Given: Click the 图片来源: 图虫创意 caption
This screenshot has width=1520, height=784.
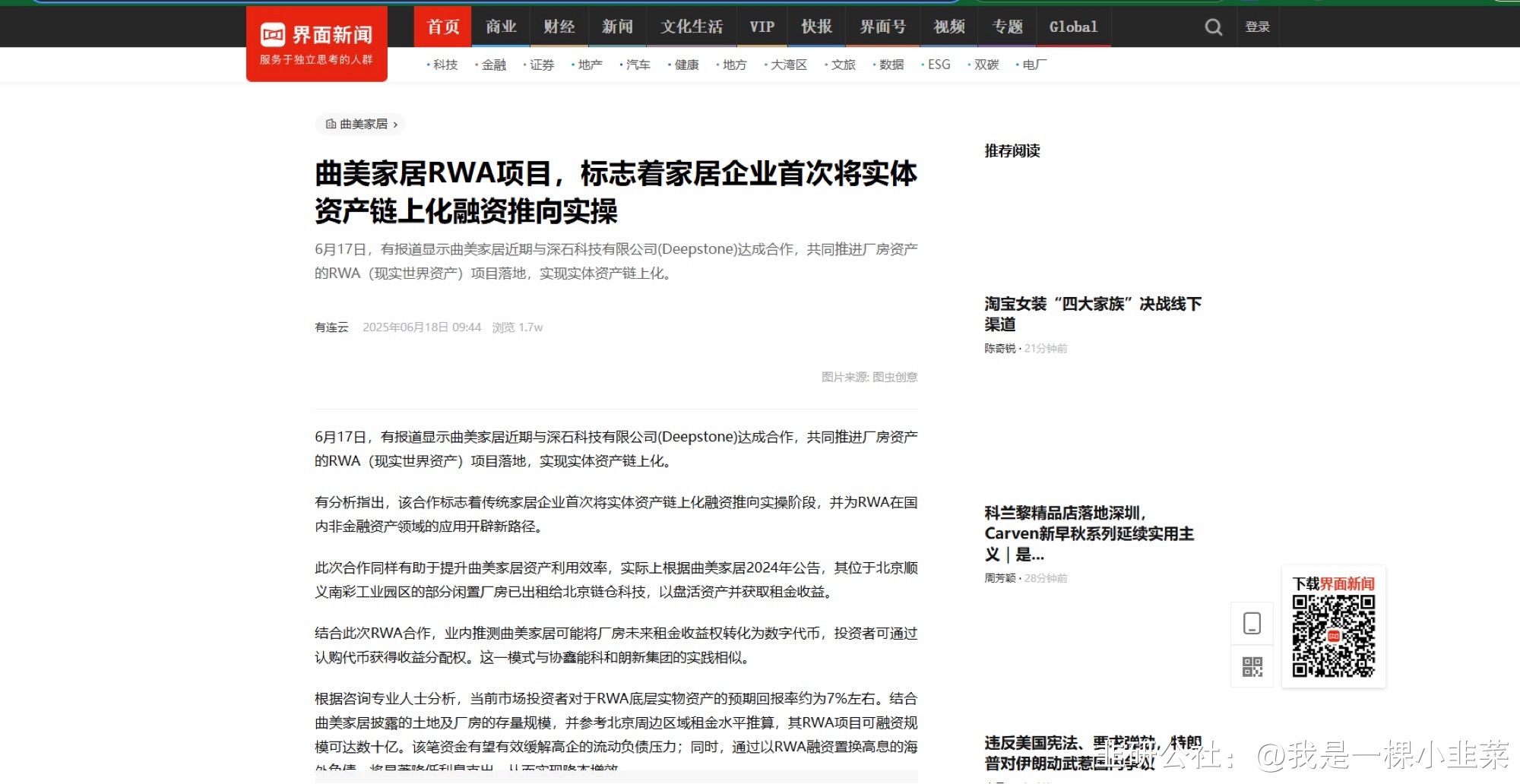Looking at the screenshot, I should tap(869, 377).
